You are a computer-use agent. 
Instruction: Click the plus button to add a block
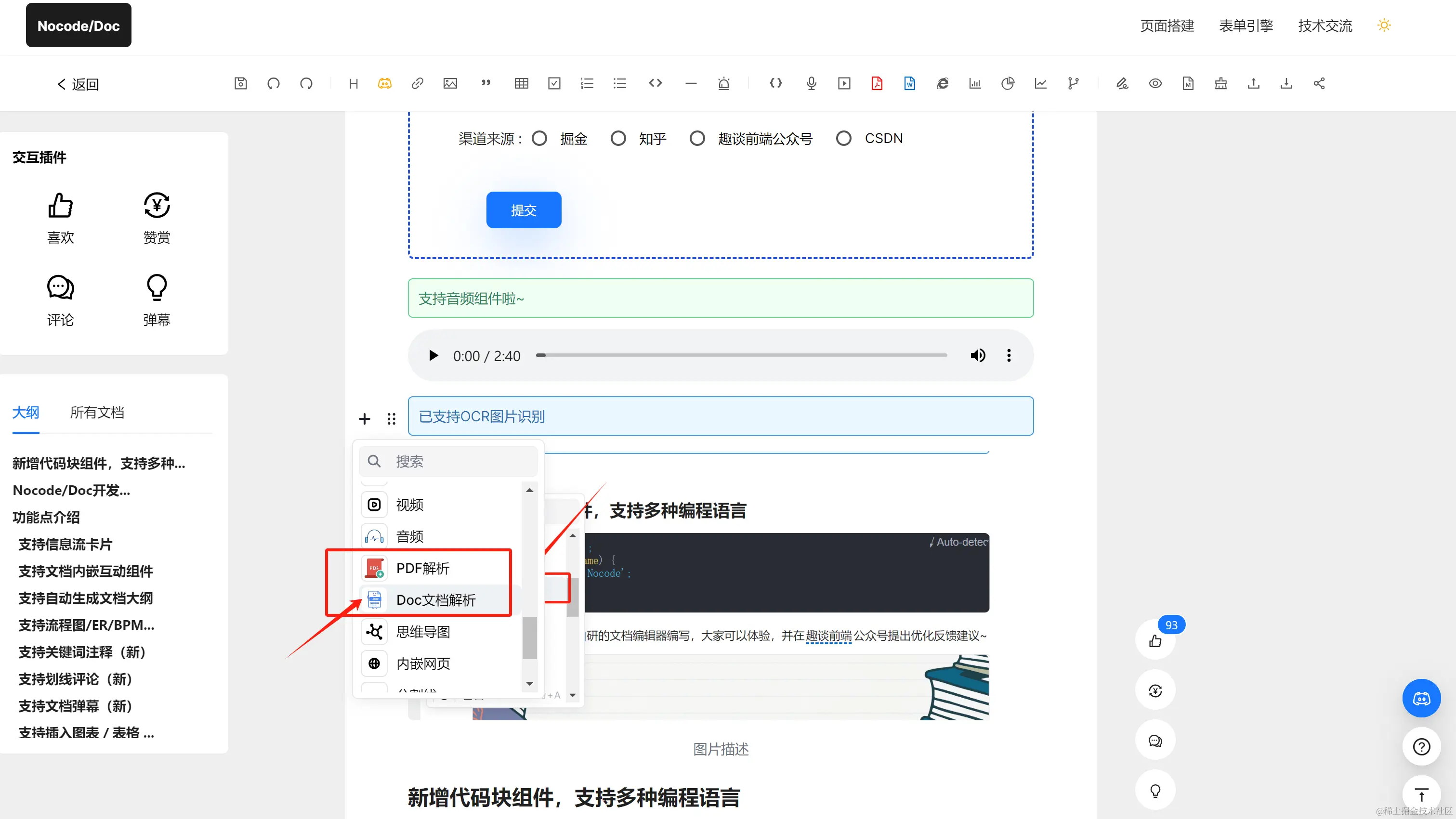(365, 419)
